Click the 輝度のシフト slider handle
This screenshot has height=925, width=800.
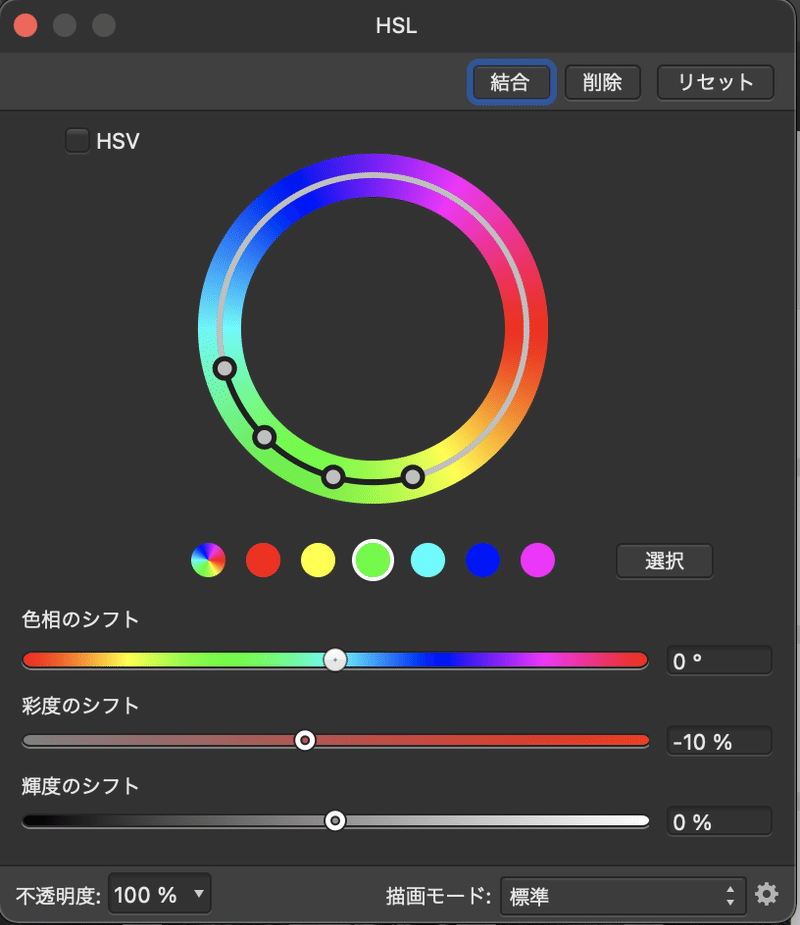(335, 820)
